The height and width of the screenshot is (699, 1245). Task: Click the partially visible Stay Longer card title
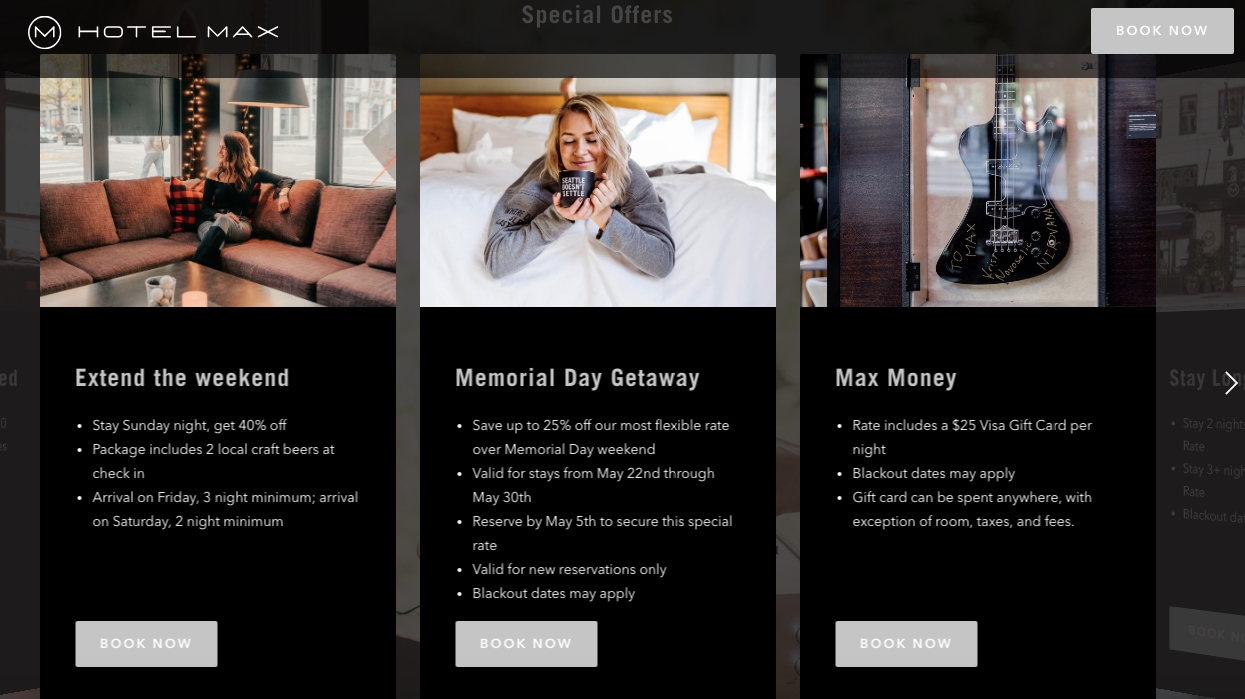coord(1206,378)
